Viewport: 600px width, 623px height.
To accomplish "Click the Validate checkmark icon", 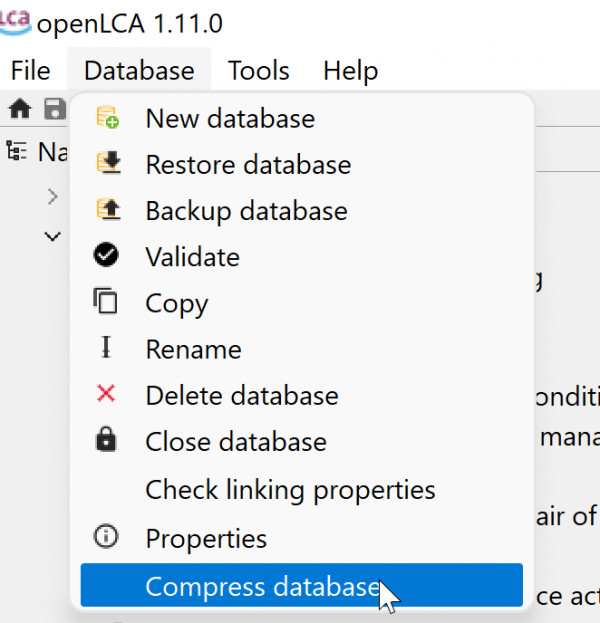I will pyautogui.click(x=106, y=254).
